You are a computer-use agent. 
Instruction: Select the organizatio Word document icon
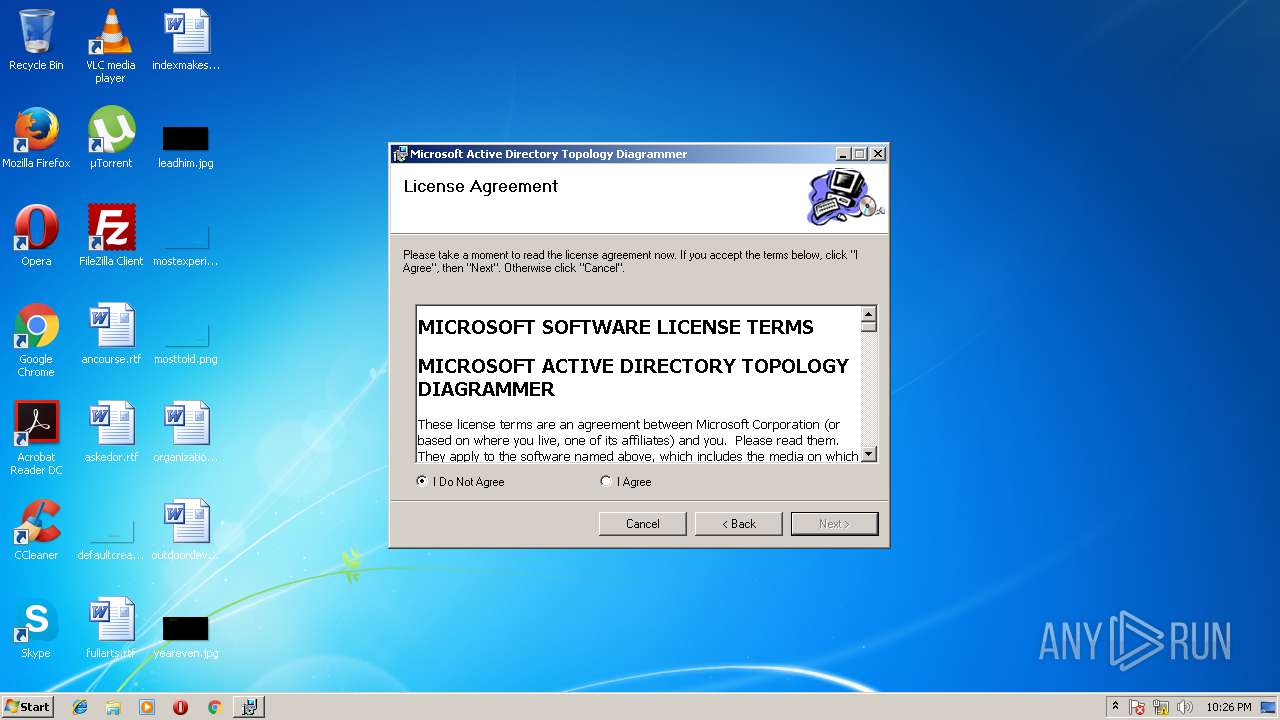coord(186,432)
